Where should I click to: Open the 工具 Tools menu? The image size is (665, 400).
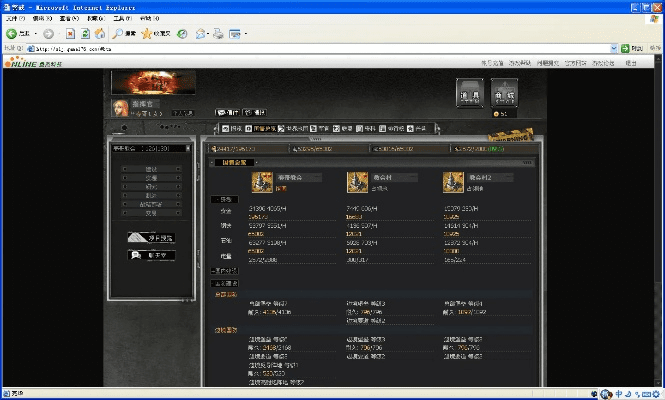[x=123, y=19]
